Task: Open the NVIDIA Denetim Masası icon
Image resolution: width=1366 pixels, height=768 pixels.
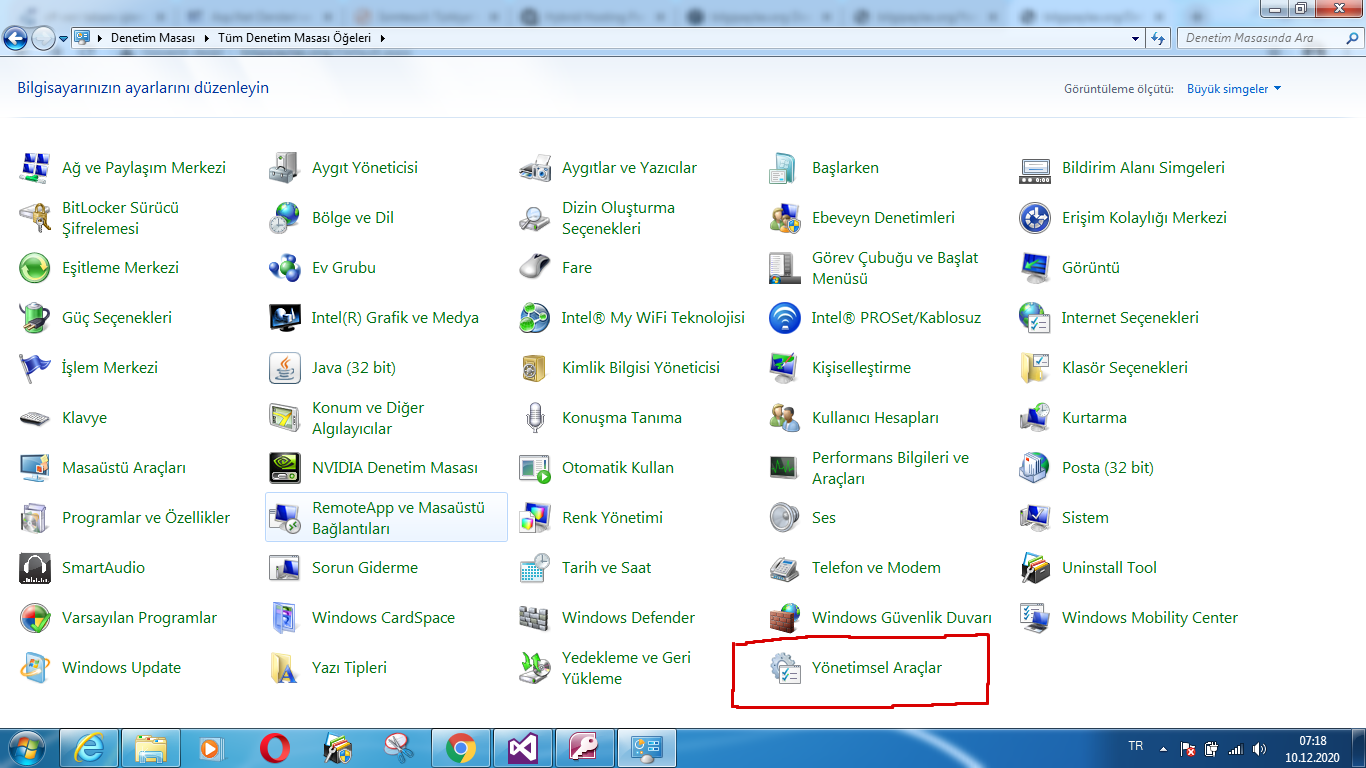Action: (x=285, y=468)
